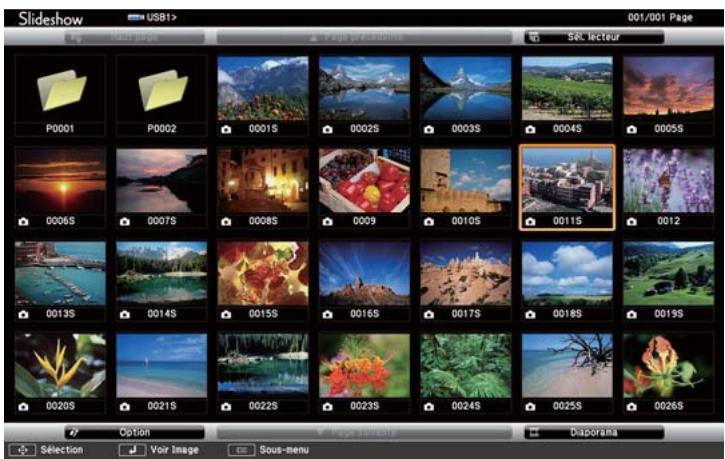
Task: Click the camera icon beside 0017S
Action: [x=429, y=314]
